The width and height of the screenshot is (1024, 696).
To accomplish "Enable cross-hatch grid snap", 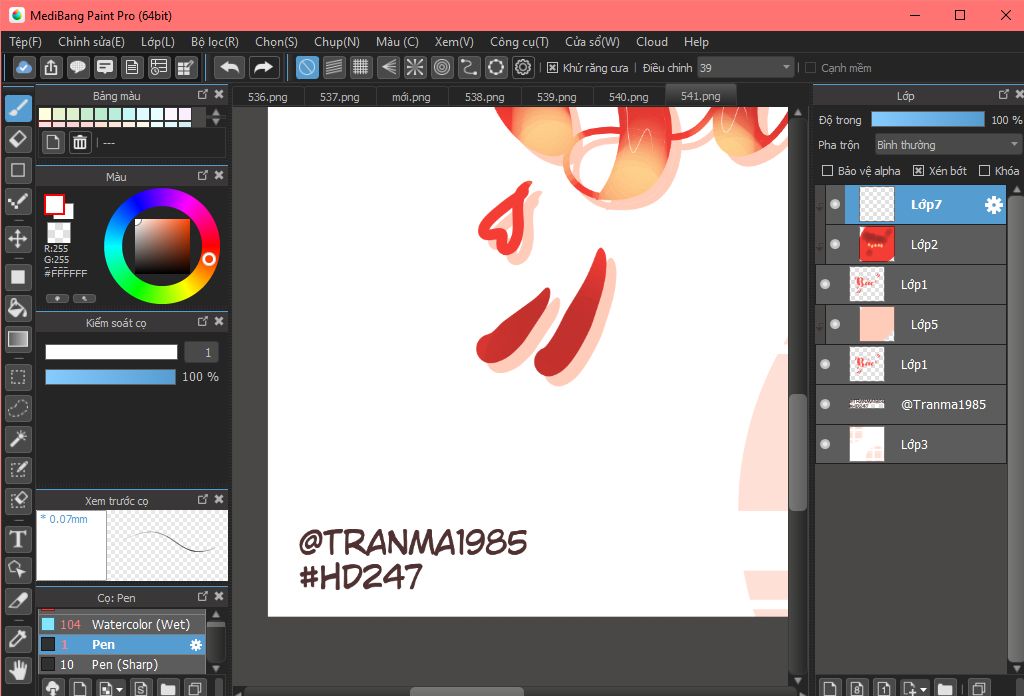I will tap(360, 67).
